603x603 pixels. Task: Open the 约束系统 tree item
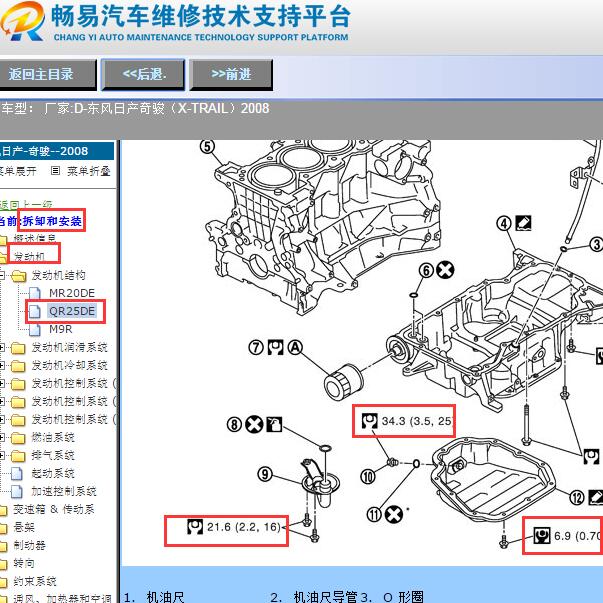[35, 581]
